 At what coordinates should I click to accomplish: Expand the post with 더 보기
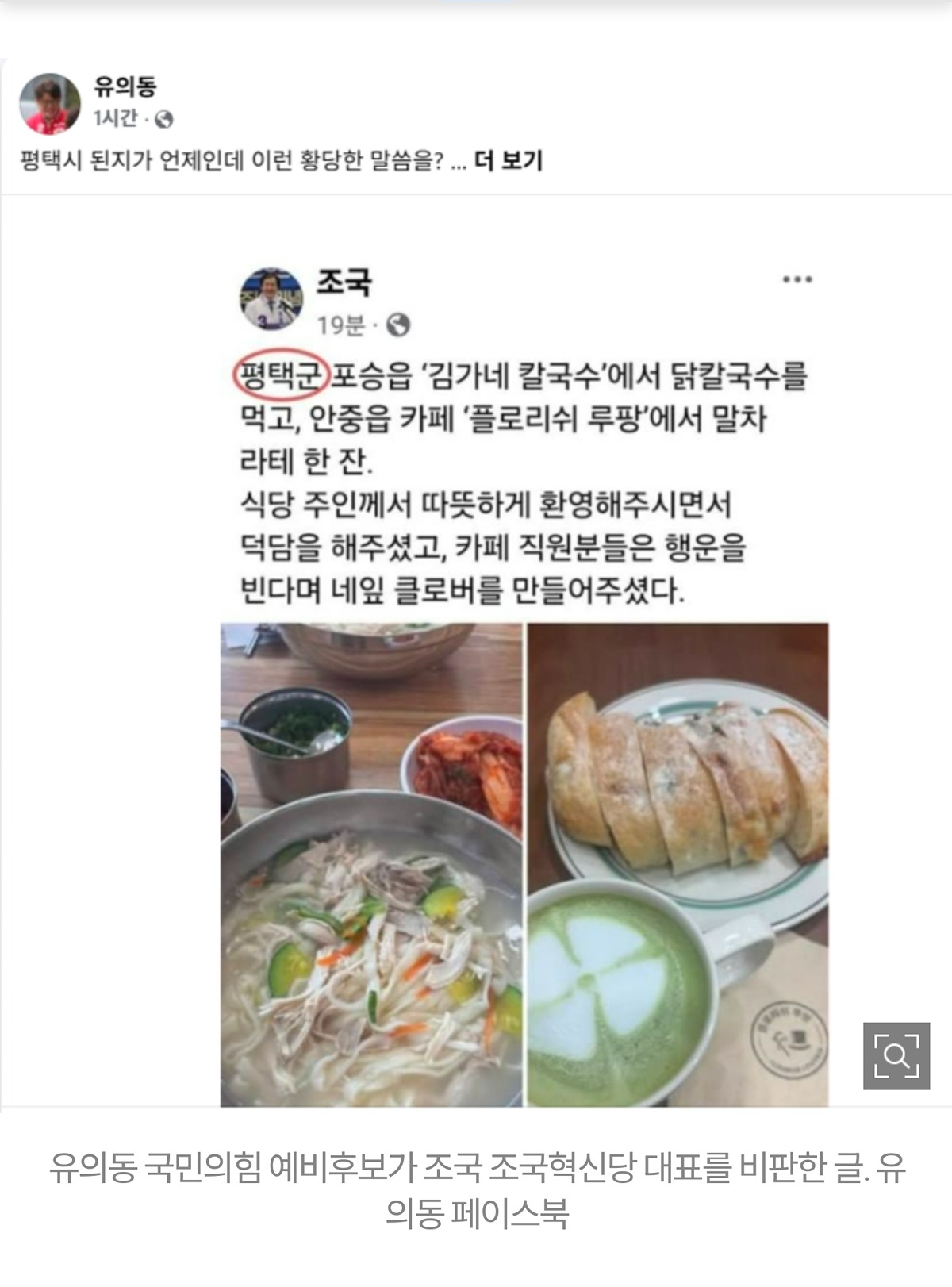pyautogui.click(x=509, y=161)
